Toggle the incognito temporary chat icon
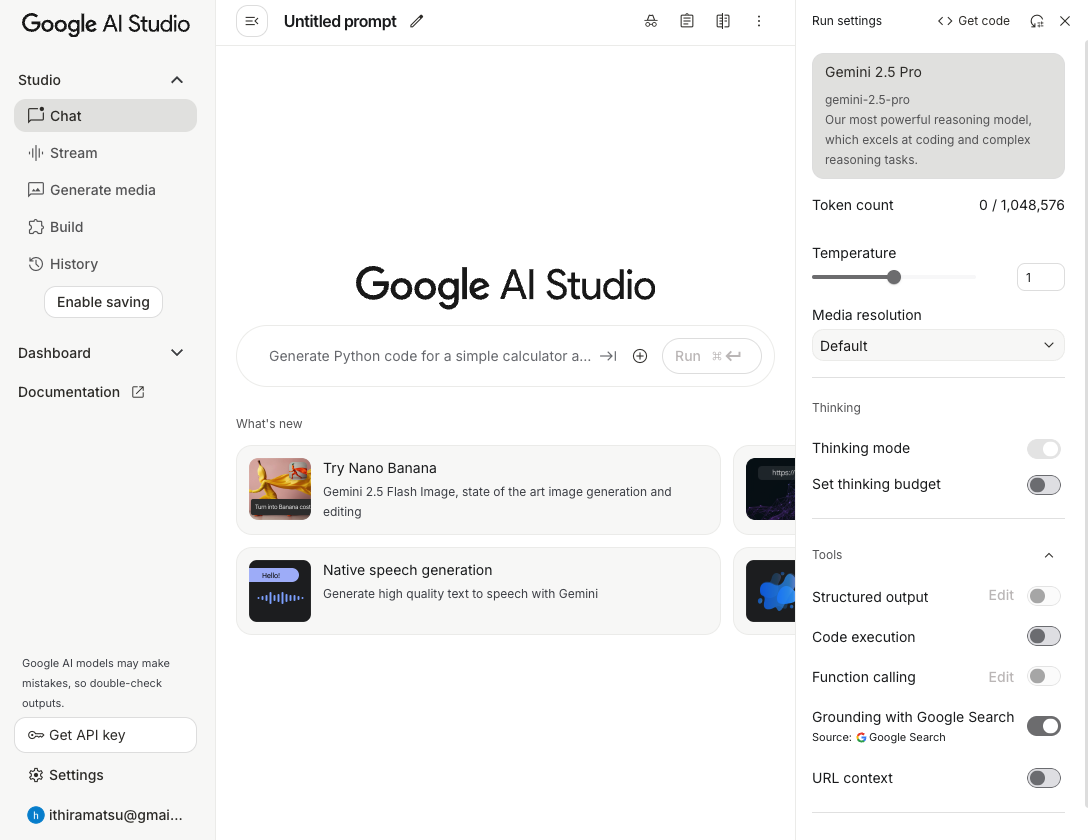The width and height of the screenshot is (1088, 840). tap(651, 21)
